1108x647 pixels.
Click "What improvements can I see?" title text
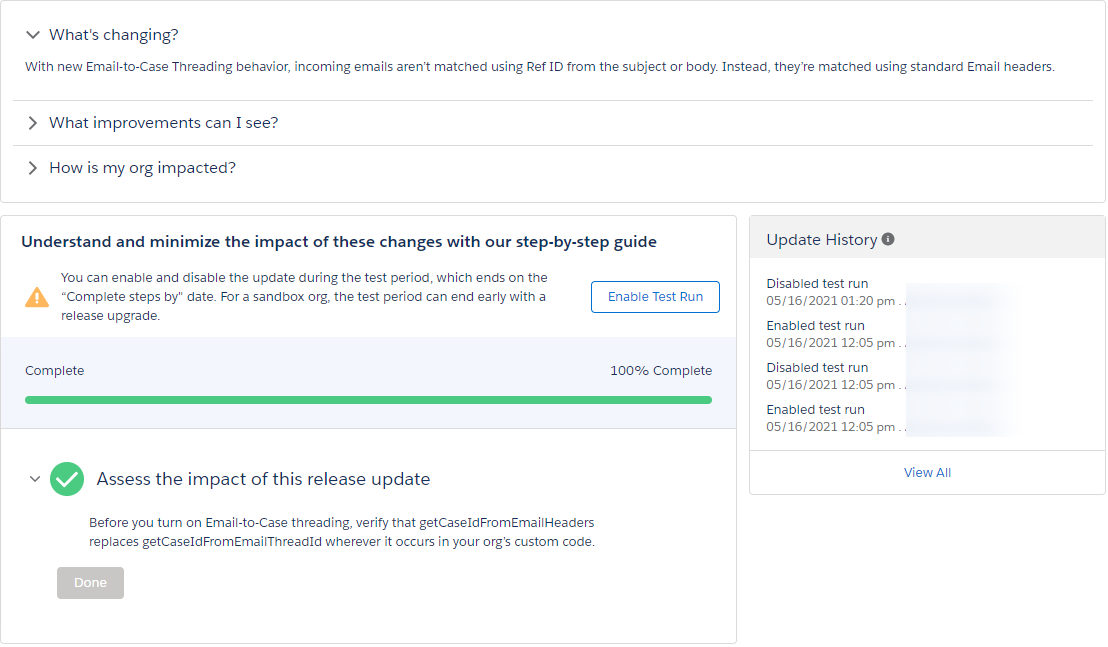coord(163,123)
